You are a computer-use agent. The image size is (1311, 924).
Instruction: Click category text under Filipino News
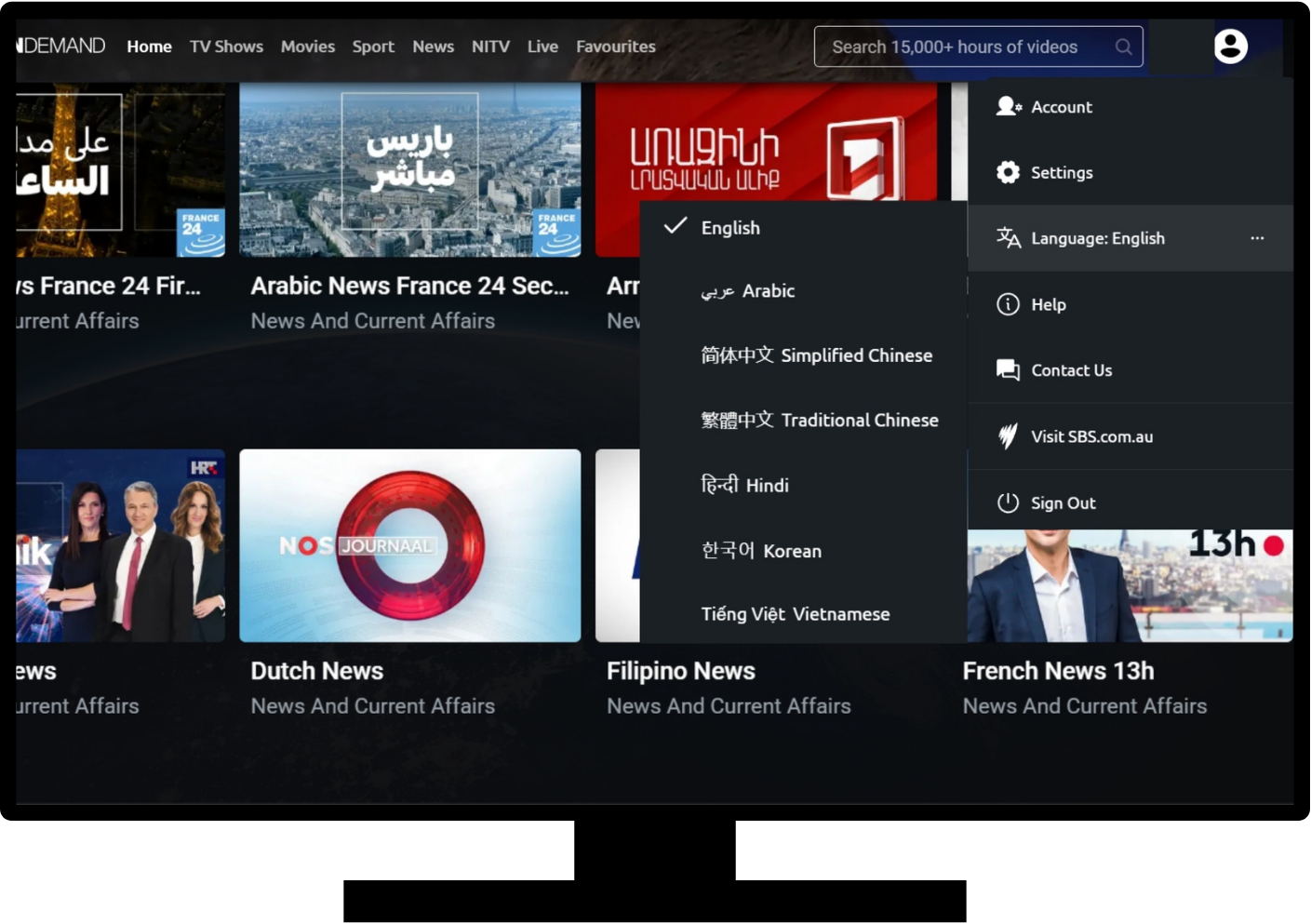point(729,706)
